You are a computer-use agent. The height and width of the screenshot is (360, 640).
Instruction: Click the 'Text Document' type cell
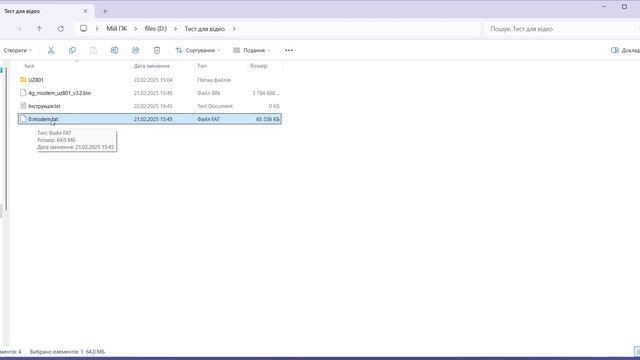coord(215,106)
